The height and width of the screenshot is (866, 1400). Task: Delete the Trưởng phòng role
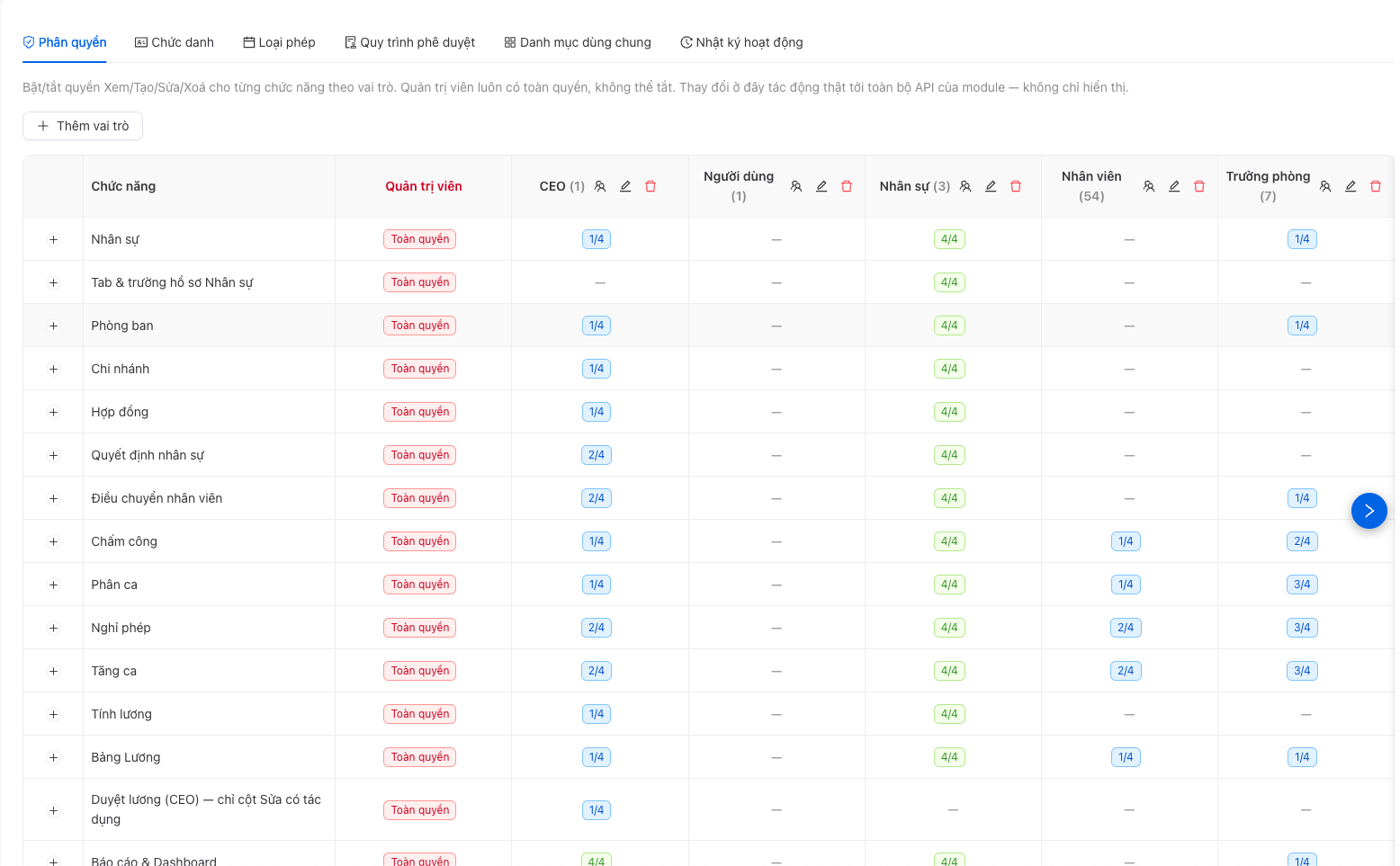click(x=1376, y=186)
